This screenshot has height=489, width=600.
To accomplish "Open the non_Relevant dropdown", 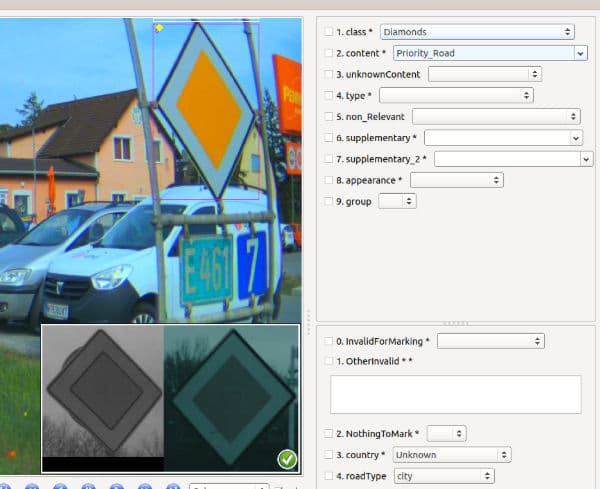I will [496, 116].
